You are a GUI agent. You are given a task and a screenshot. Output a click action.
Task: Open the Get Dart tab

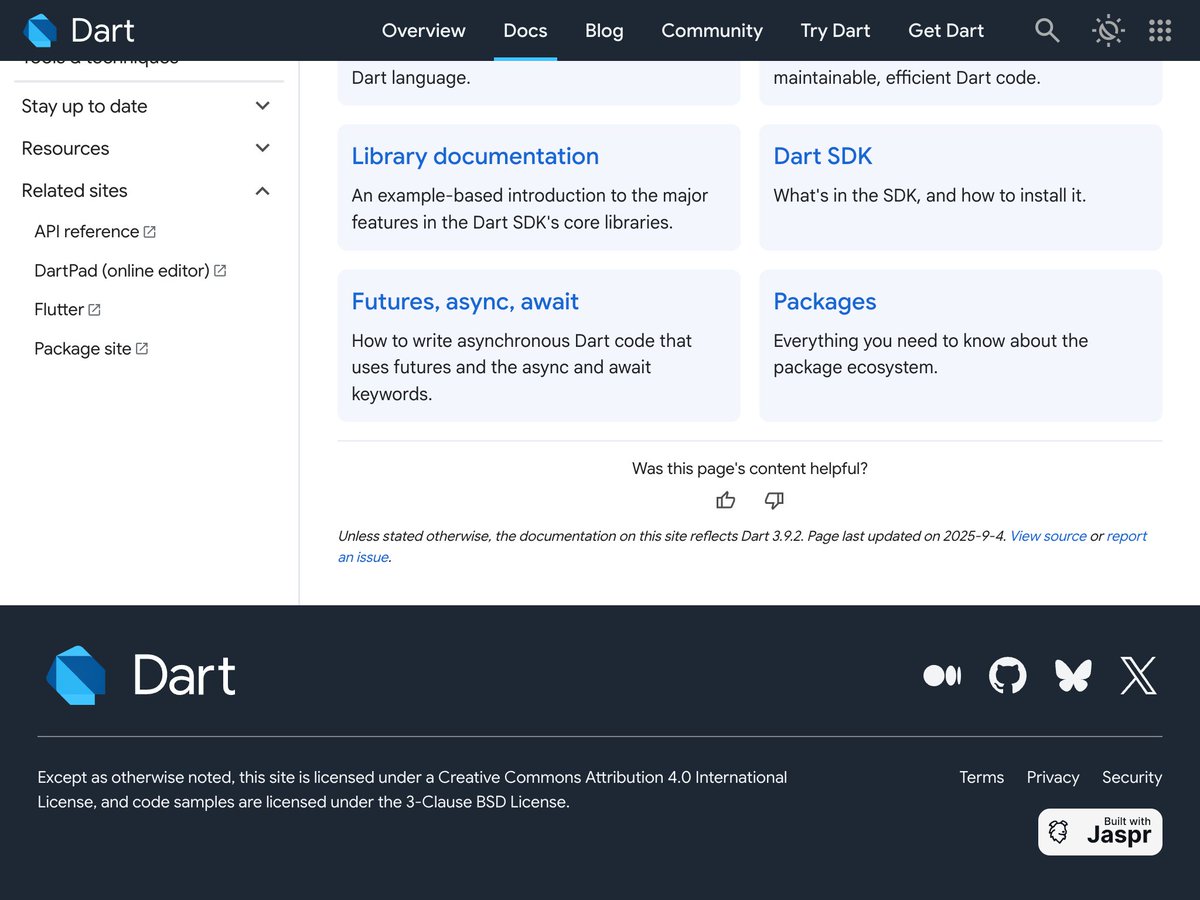(946, 31)
